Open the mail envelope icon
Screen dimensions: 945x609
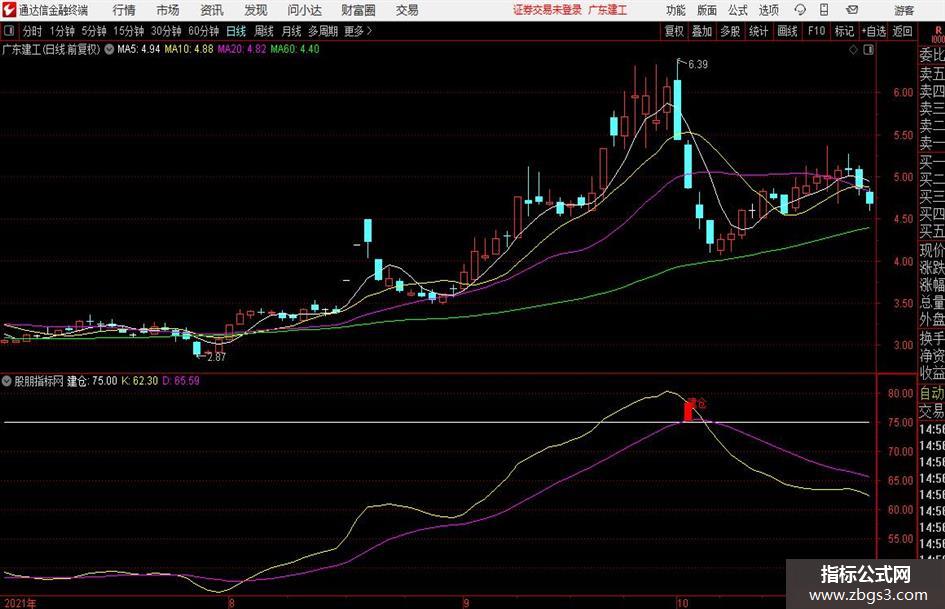852,10
